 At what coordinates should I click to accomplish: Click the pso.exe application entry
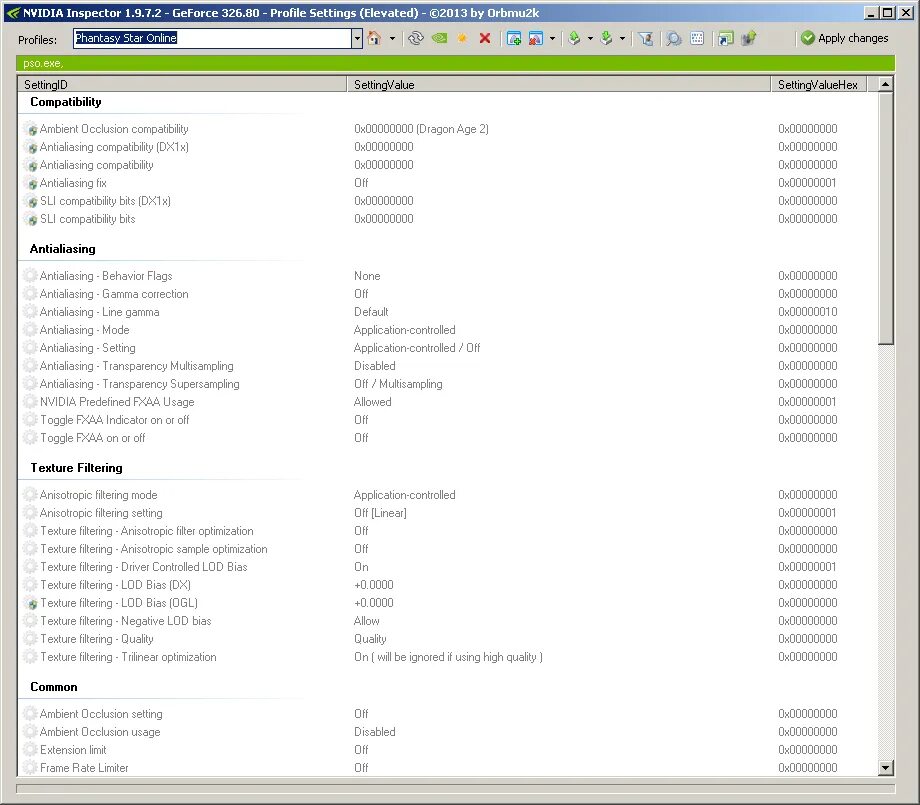tap(43, 63)
